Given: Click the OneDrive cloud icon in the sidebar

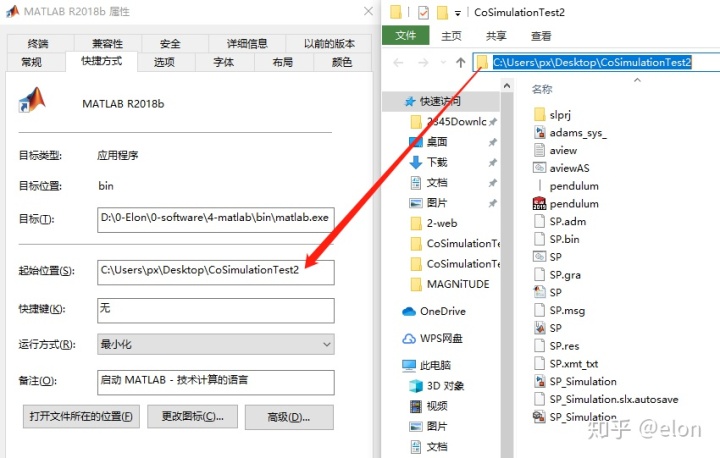Looking at the screenshot, I should click(x=409, y=311).
